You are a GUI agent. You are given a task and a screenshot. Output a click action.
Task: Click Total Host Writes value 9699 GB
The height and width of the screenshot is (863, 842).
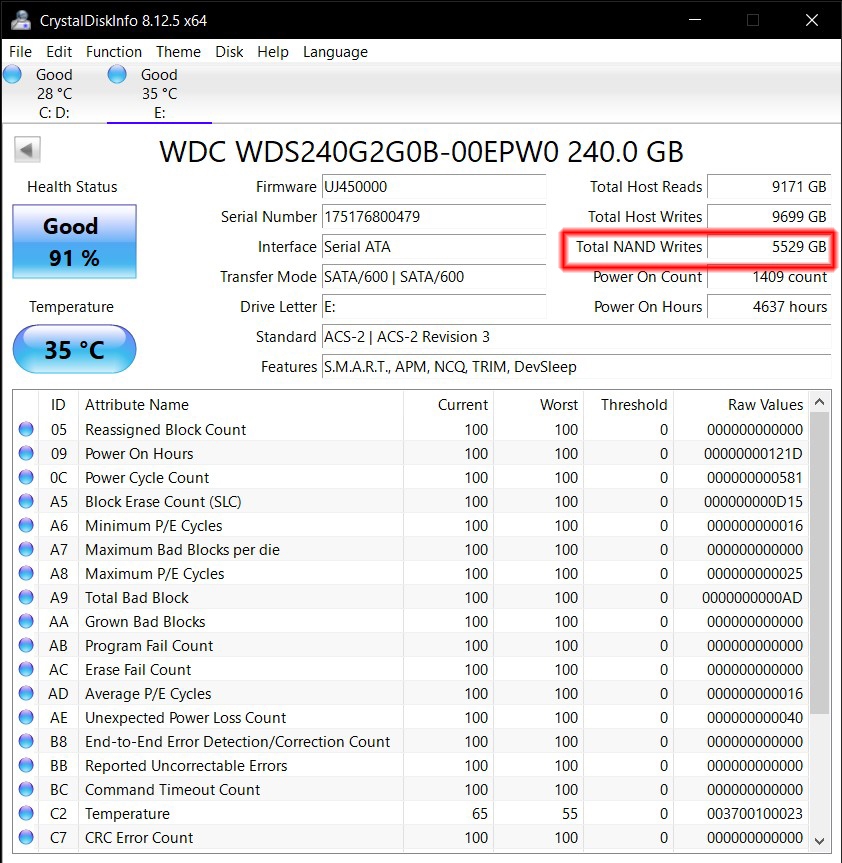coord(769,217)
